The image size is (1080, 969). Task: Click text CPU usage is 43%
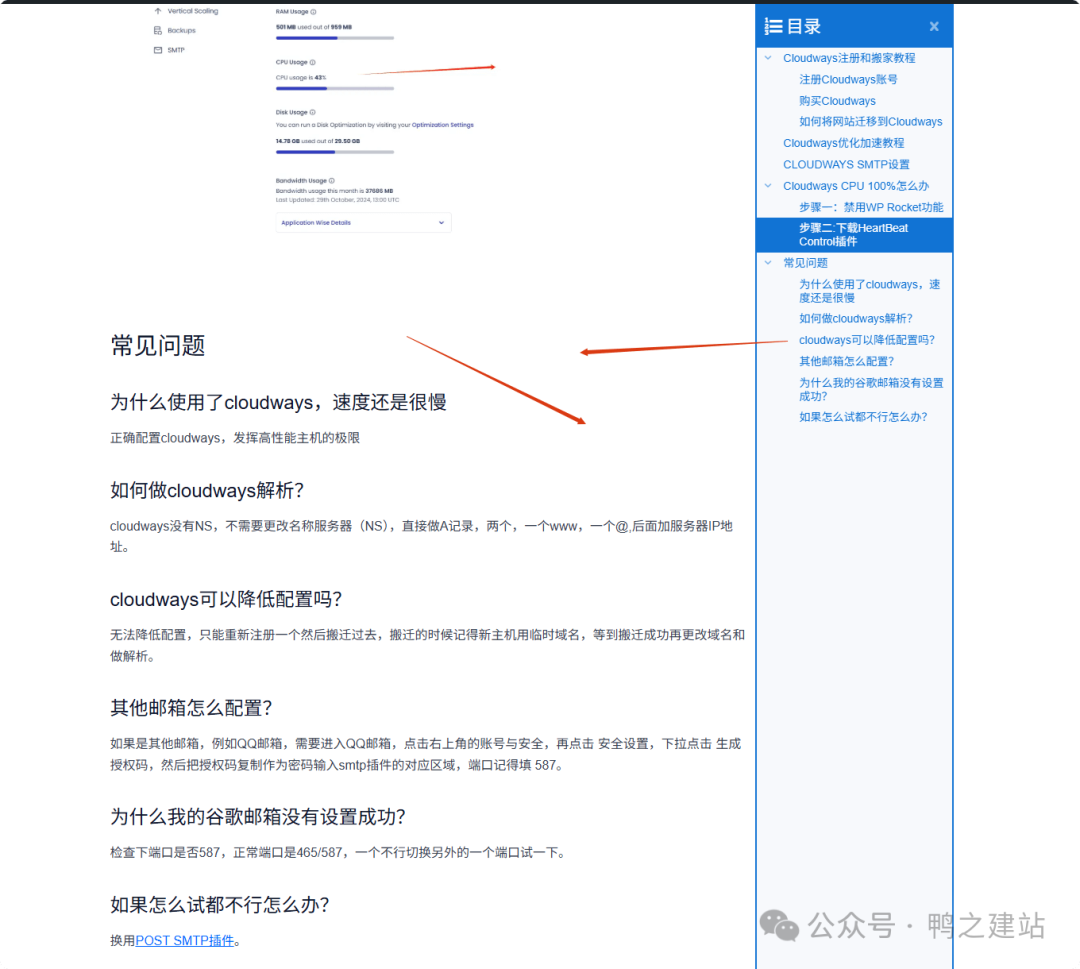coord(301,77)
